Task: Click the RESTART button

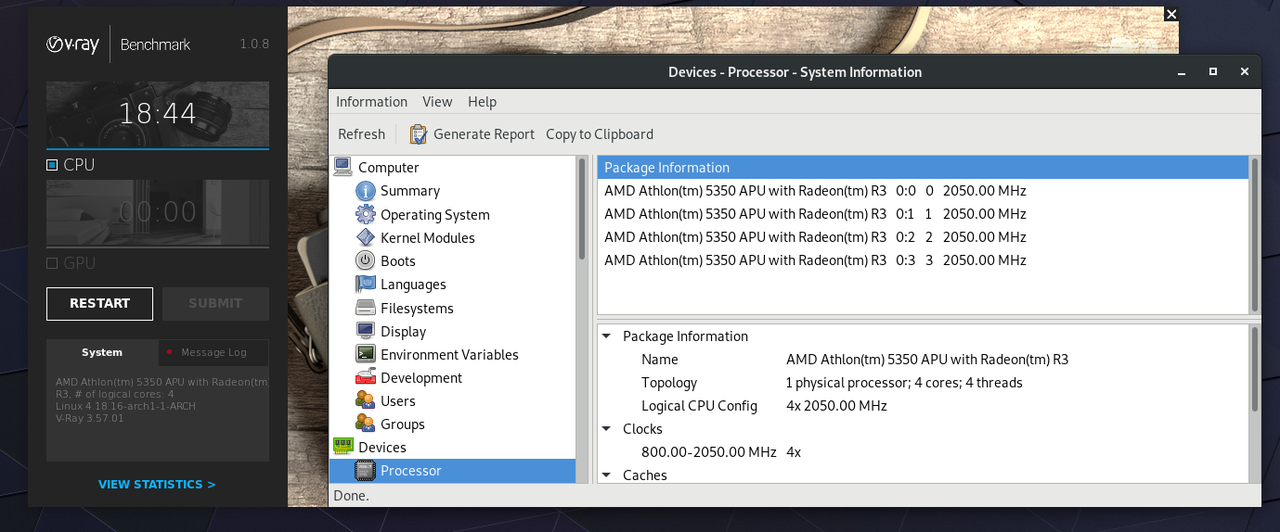Action: pos(100,303)
